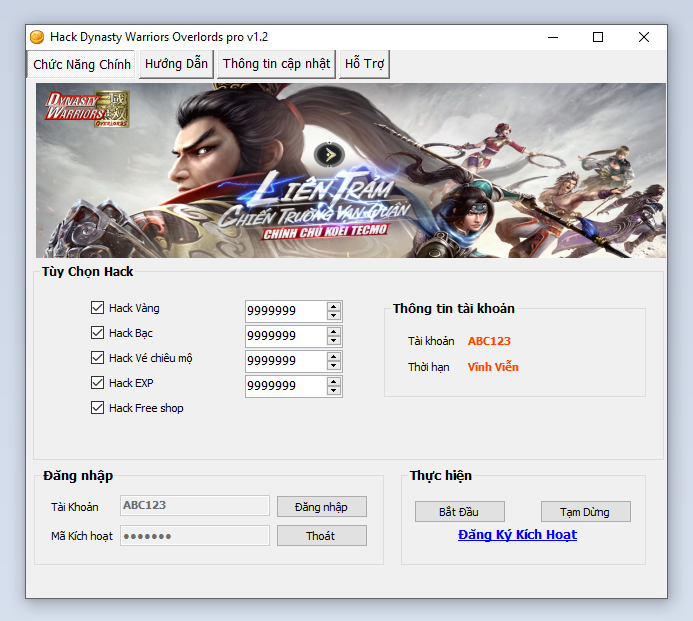This screenshot has width=693, height=621.
Task: Toggle the Hack Bạc checkbox
Action: (x=98, y=333)
